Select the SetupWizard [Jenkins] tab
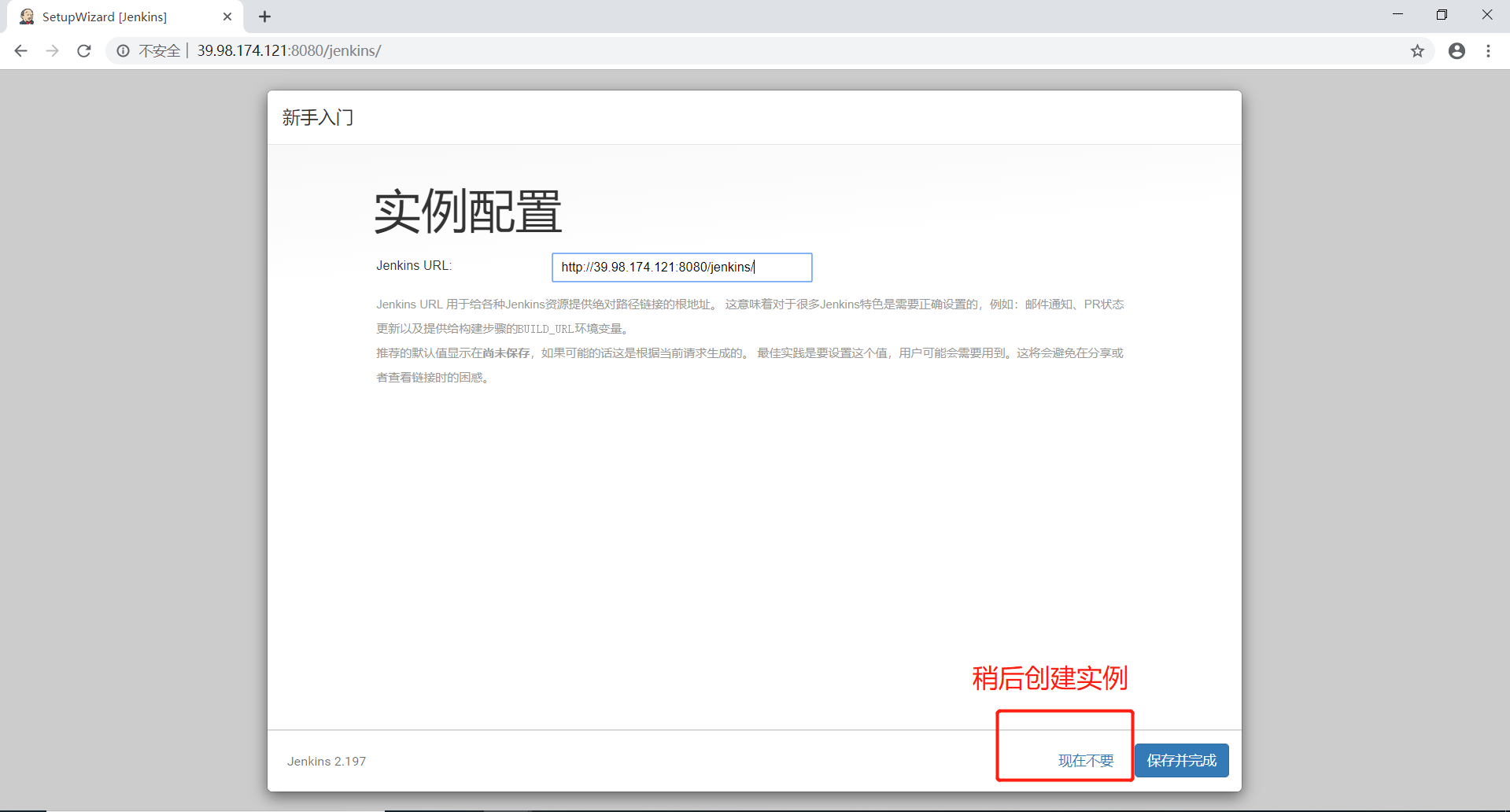 point(125,17)
